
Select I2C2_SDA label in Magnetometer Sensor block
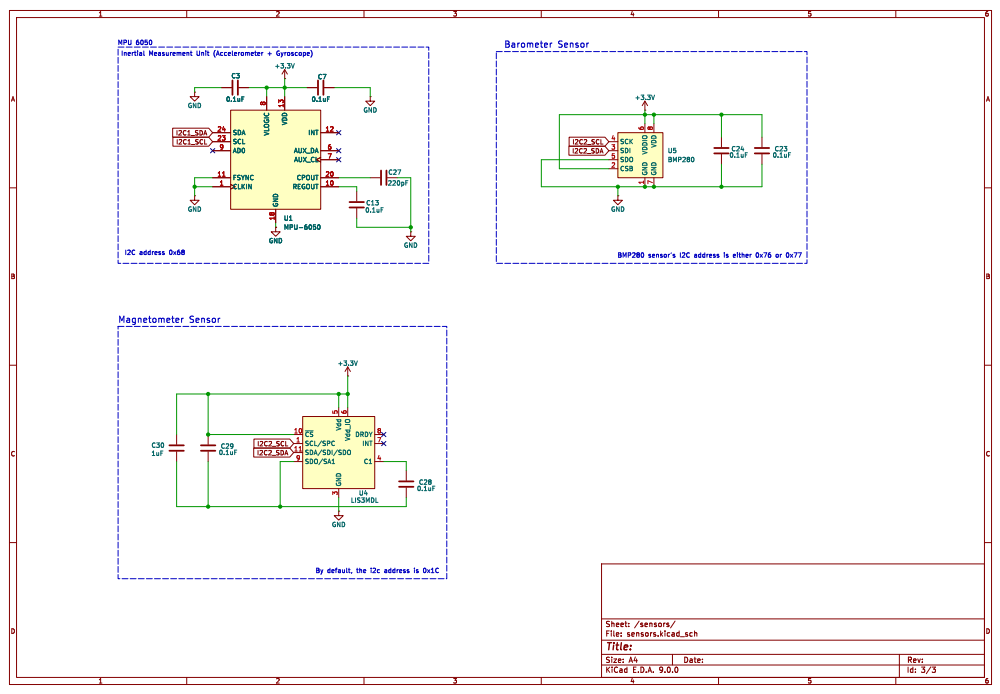click(x=273, y=453)
